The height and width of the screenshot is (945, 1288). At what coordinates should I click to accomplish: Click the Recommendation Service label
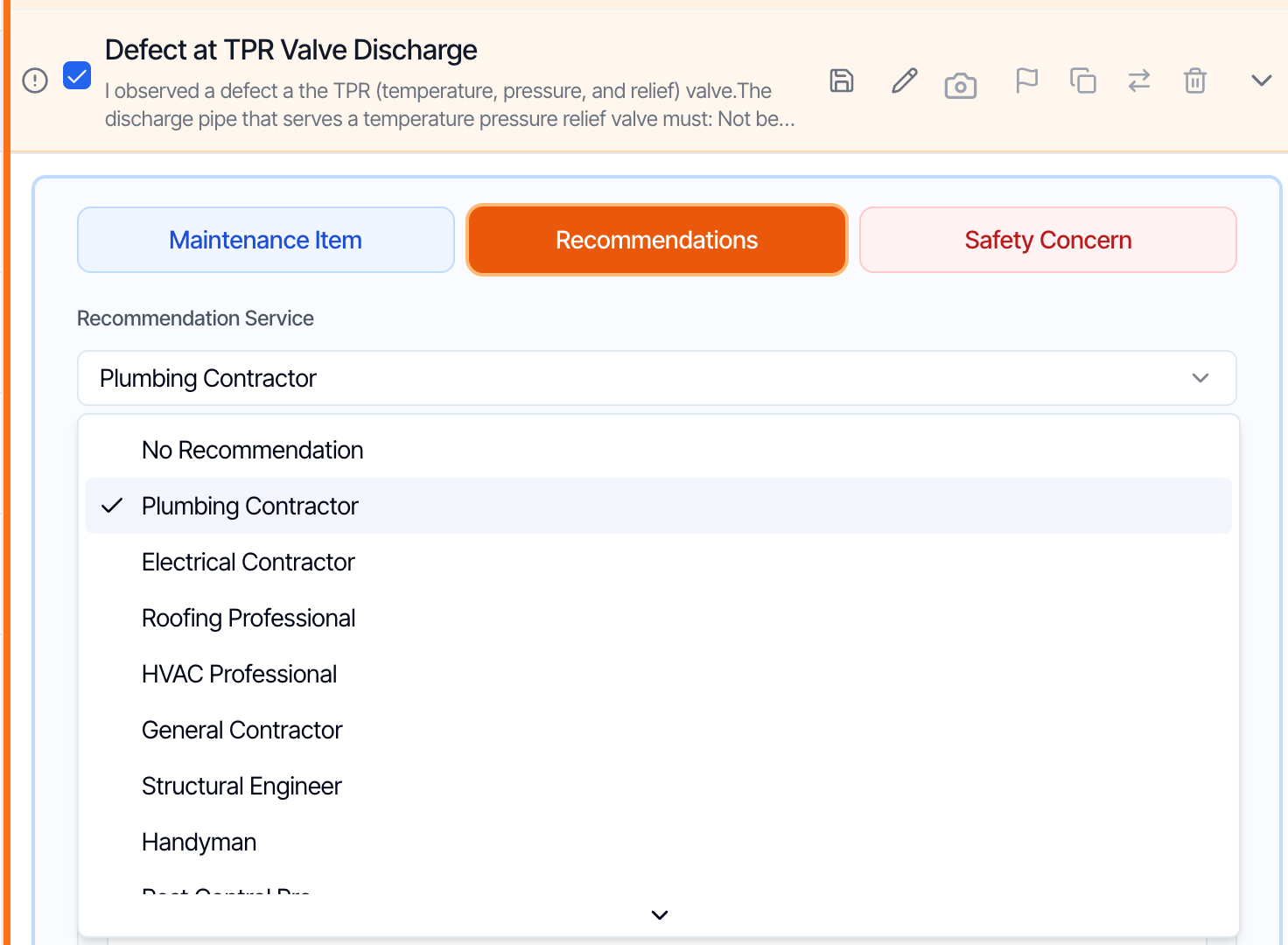coord(195,318)
